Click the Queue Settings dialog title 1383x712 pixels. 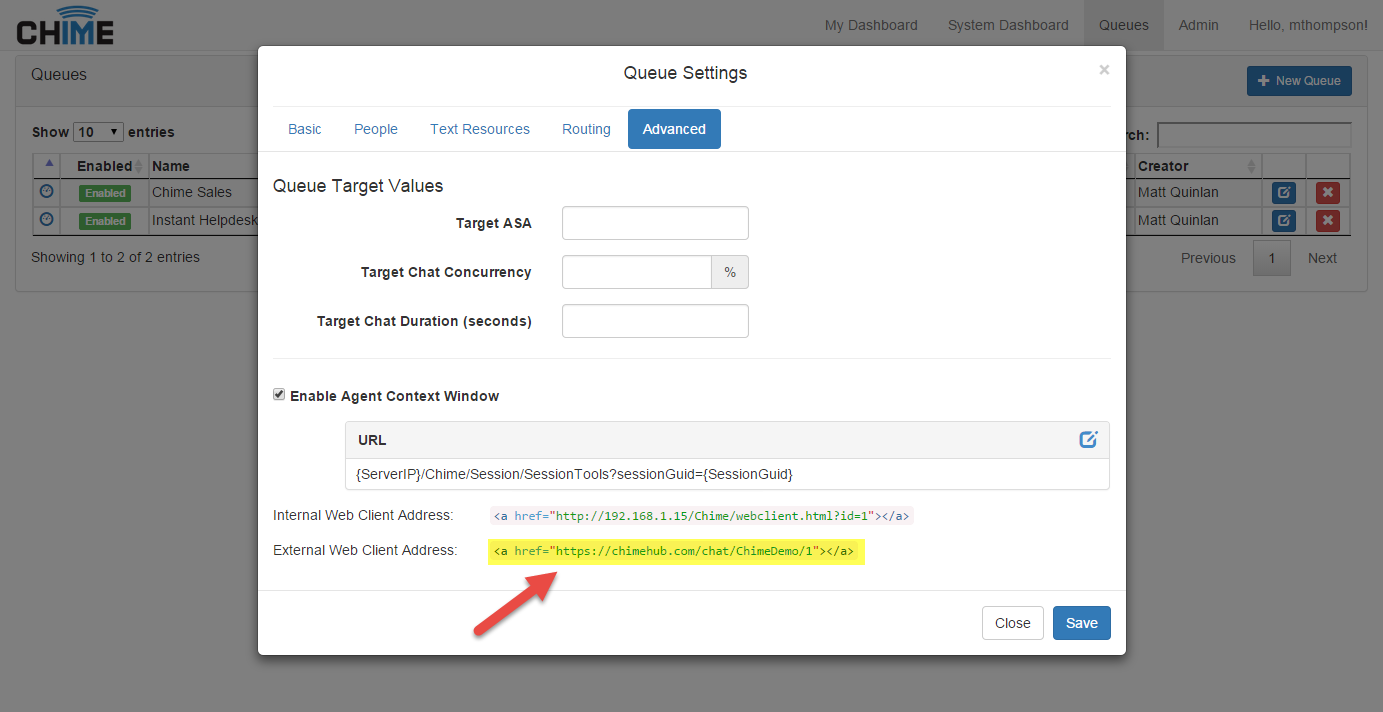coord(685,73)
